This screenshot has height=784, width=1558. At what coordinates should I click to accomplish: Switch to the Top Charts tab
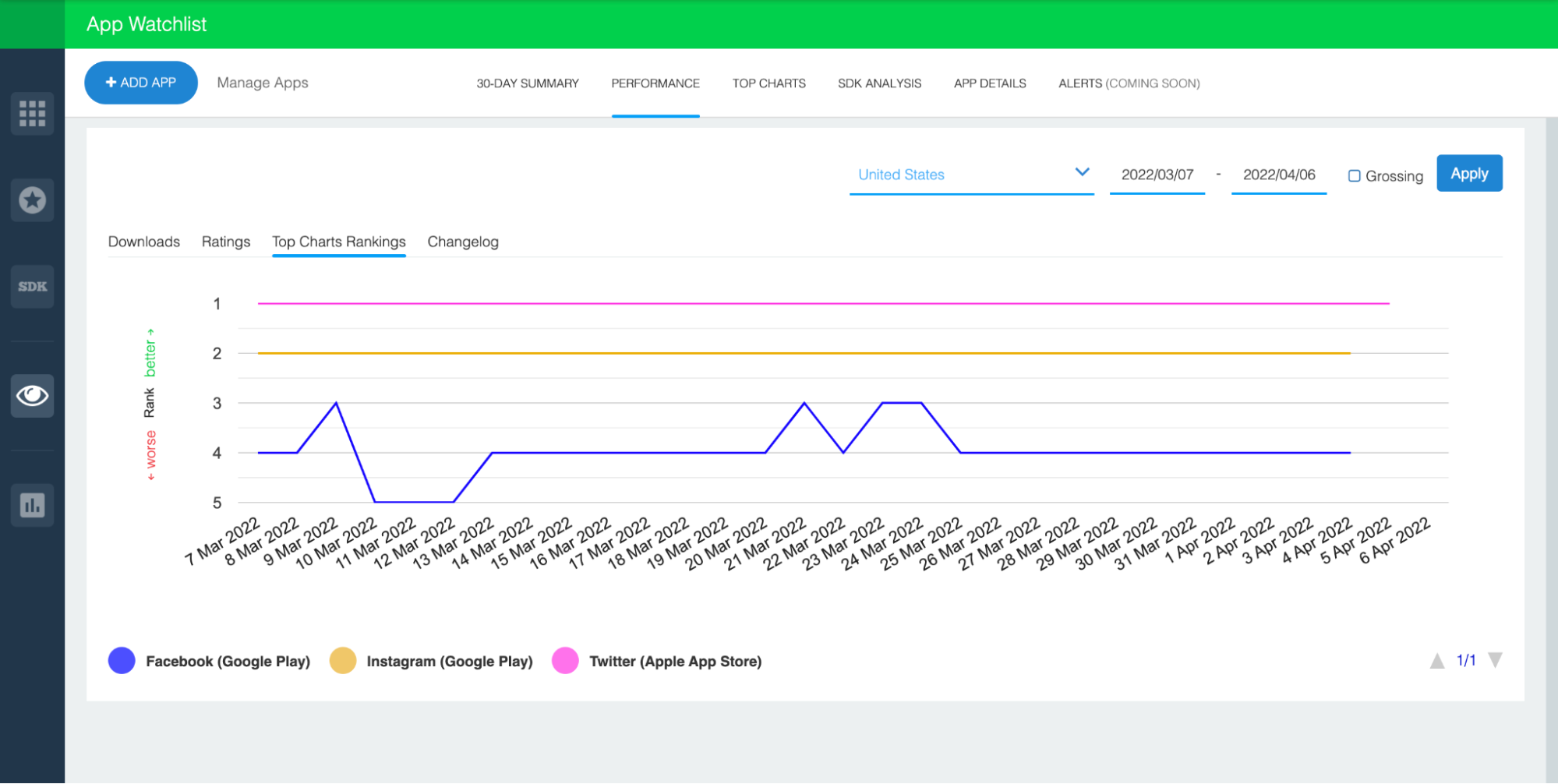coord(768,83)
